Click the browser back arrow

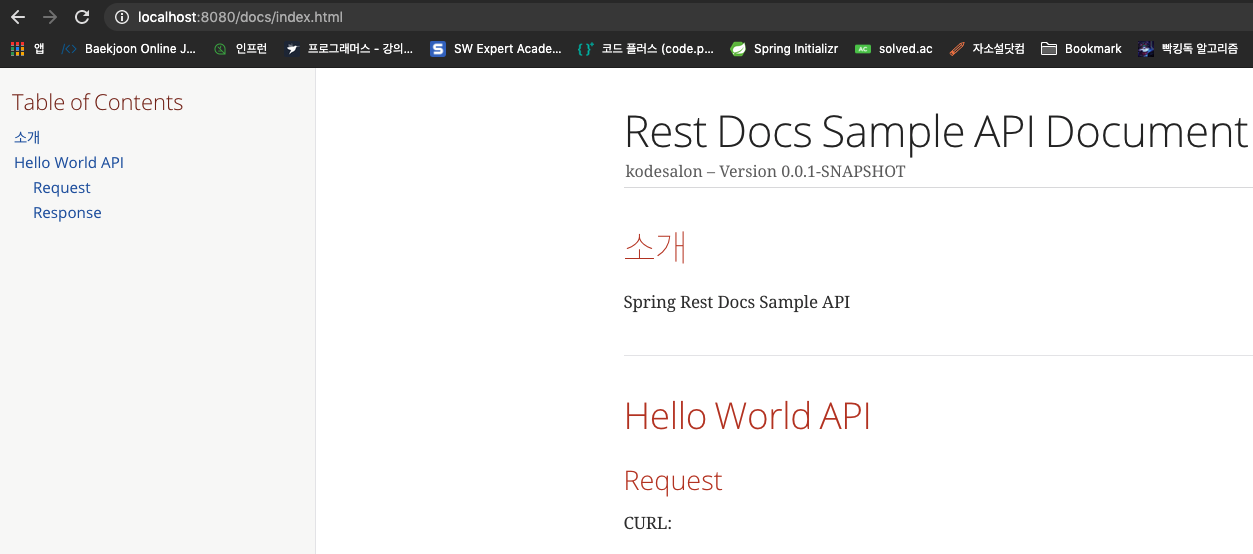click(x=18, y=17)
